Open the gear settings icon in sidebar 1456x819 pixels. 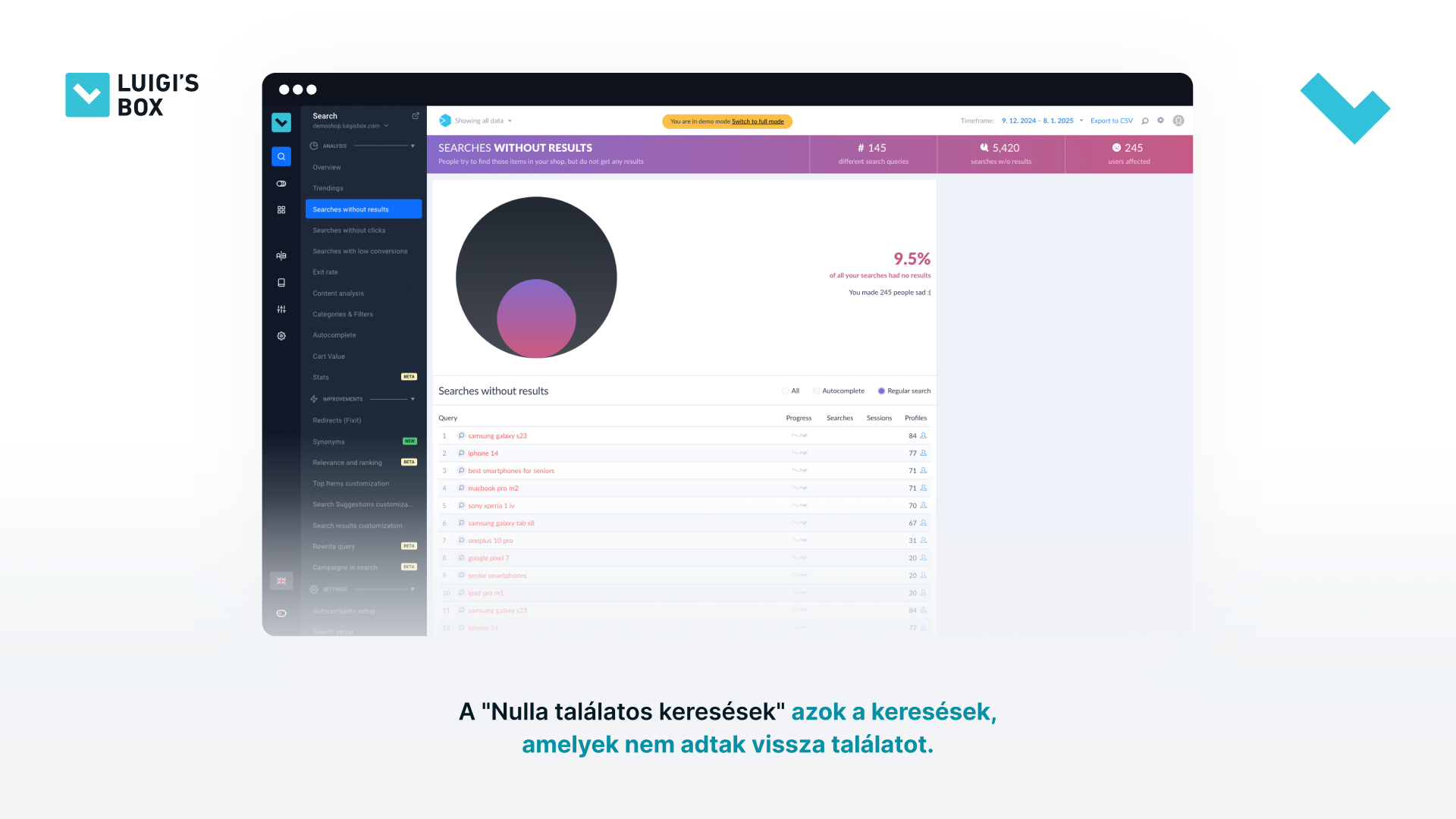click(281, 335)
